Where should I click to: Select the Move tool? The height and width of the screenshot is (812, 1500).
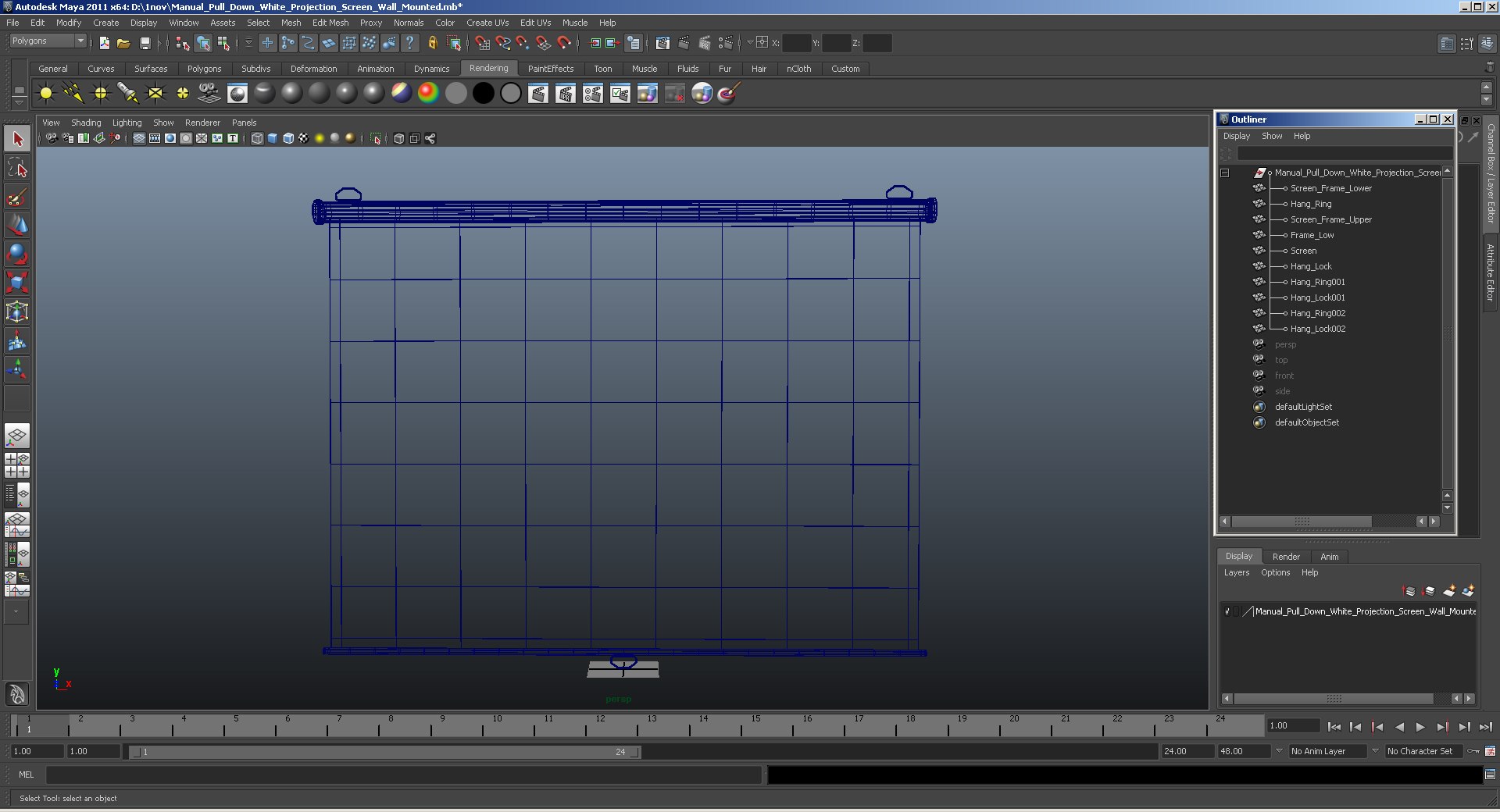point(17,226)
